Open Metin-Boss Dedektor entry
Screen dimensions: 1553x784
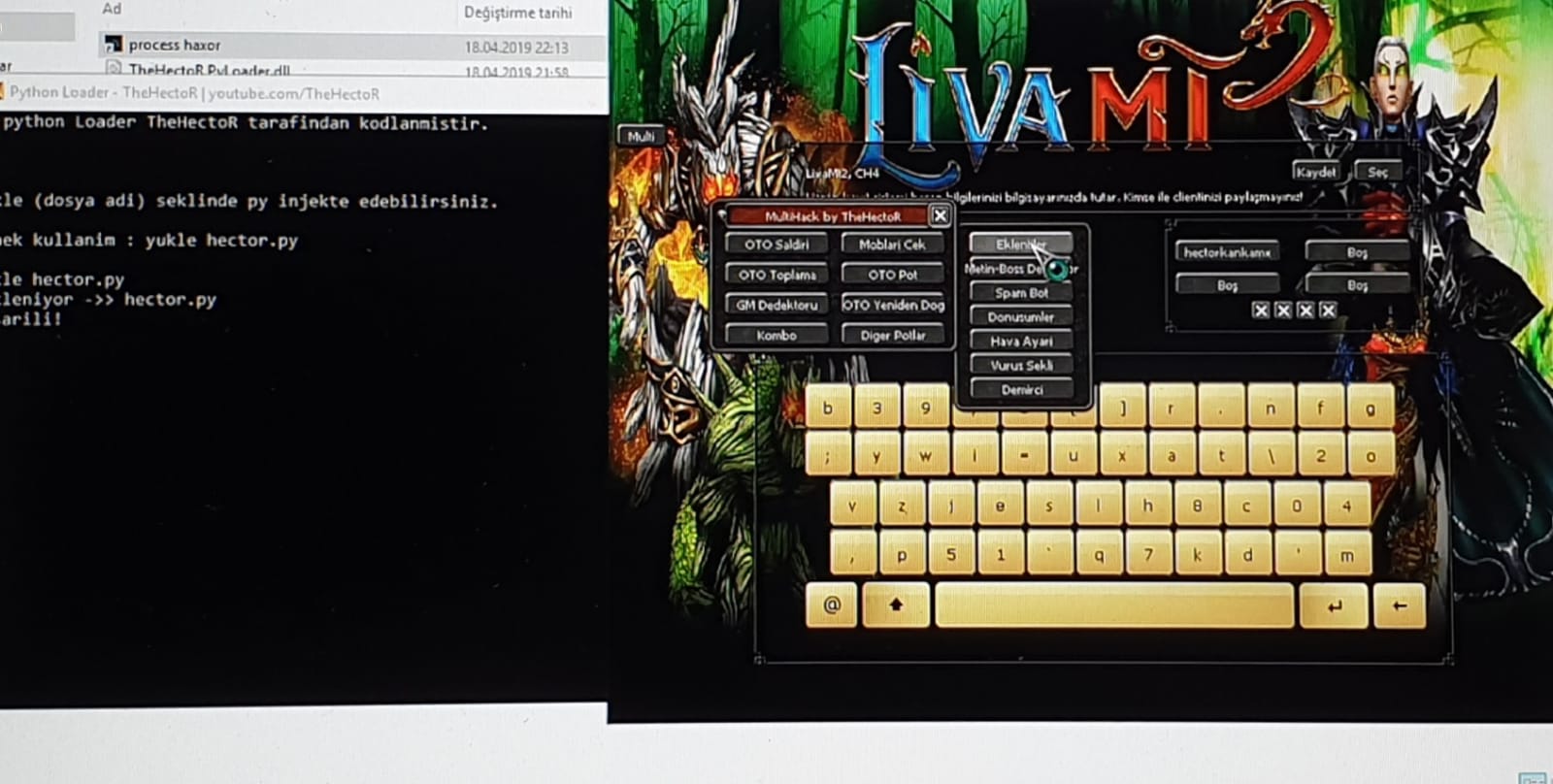(1021, 269)
